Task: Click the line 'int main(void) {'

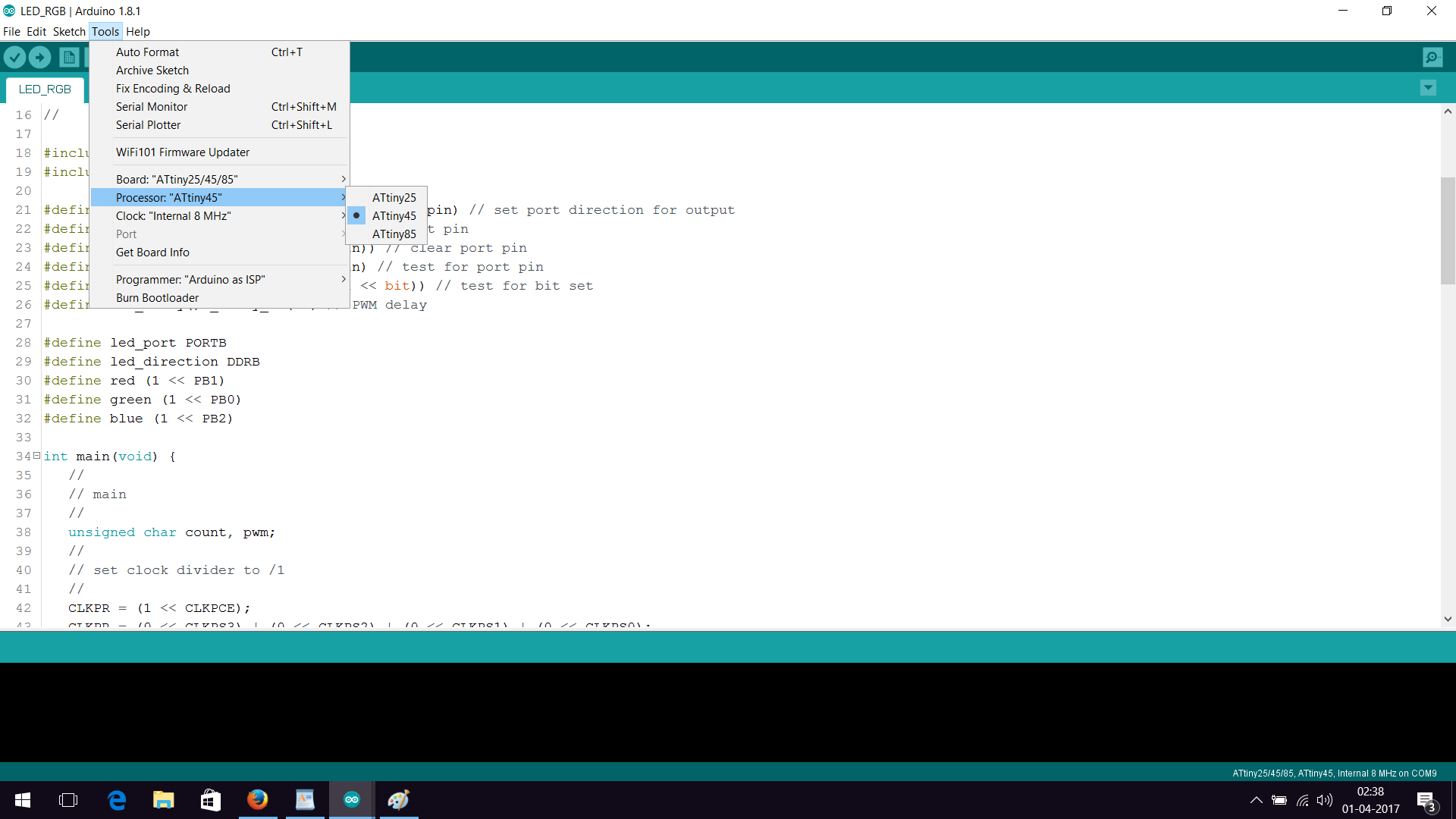Action: click(x=110, y=457)
